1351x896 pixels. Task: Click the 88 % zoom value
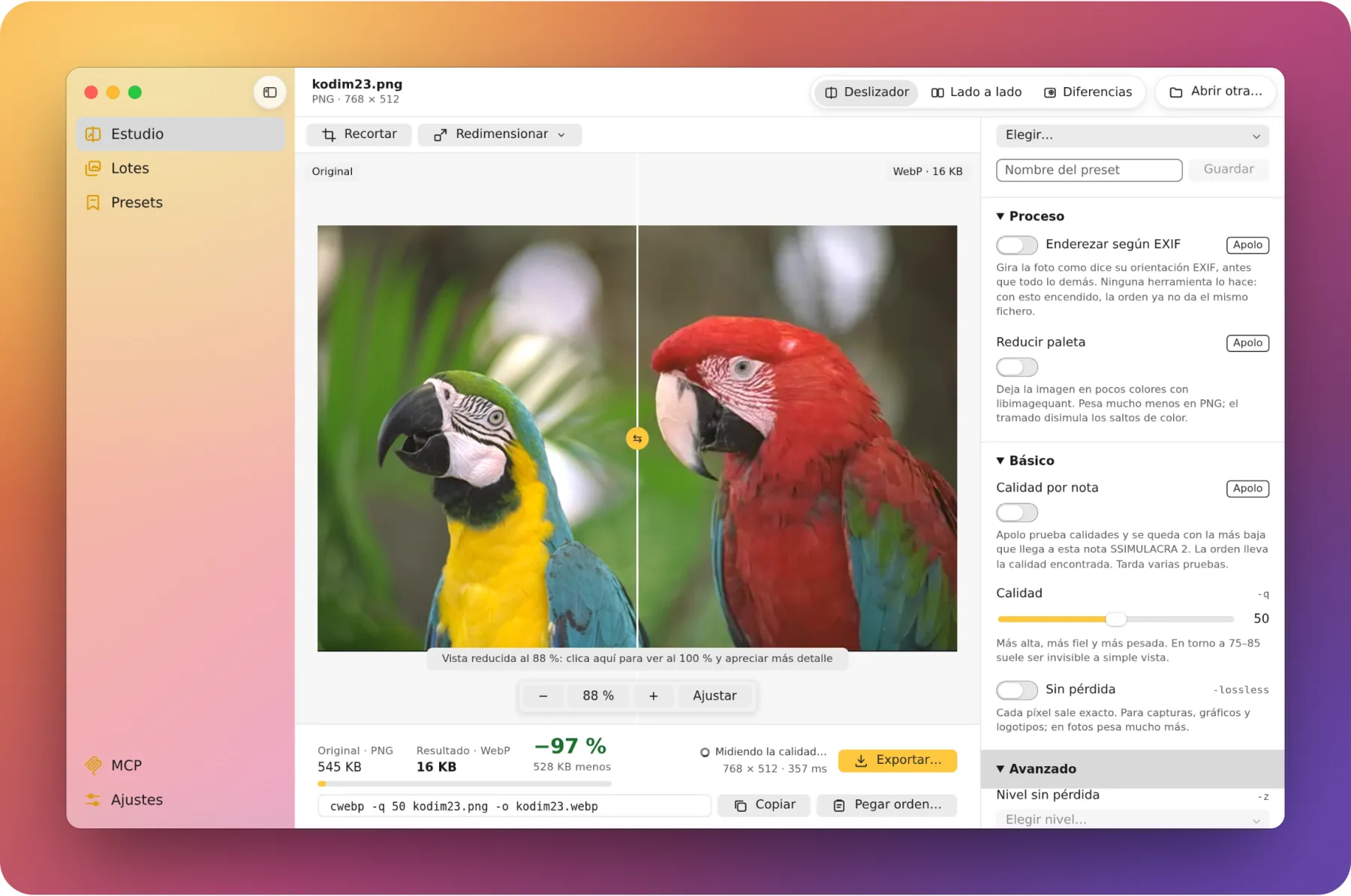point(598,696)
